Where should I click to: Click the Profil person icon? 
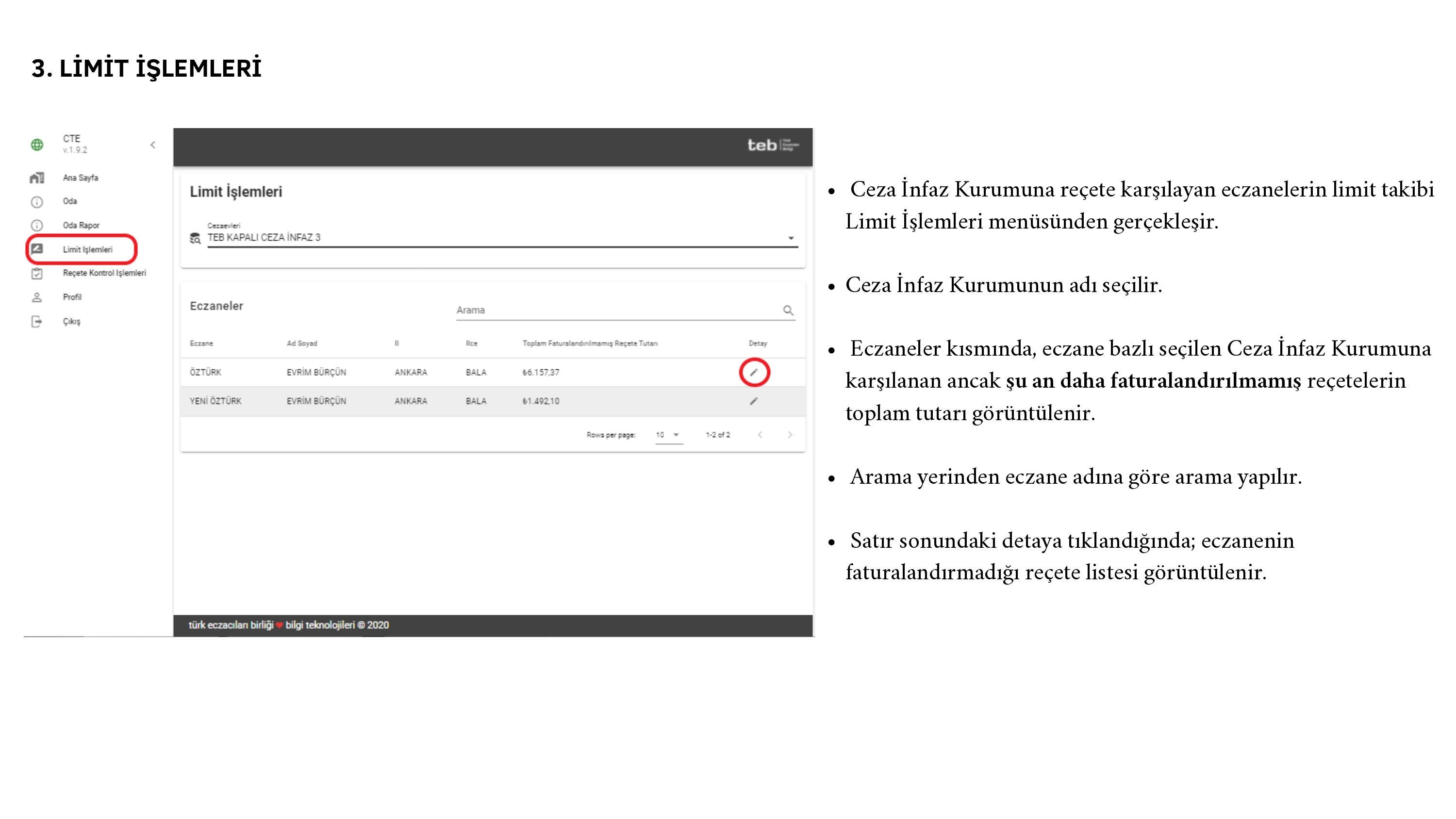click(x=37, y=297)
